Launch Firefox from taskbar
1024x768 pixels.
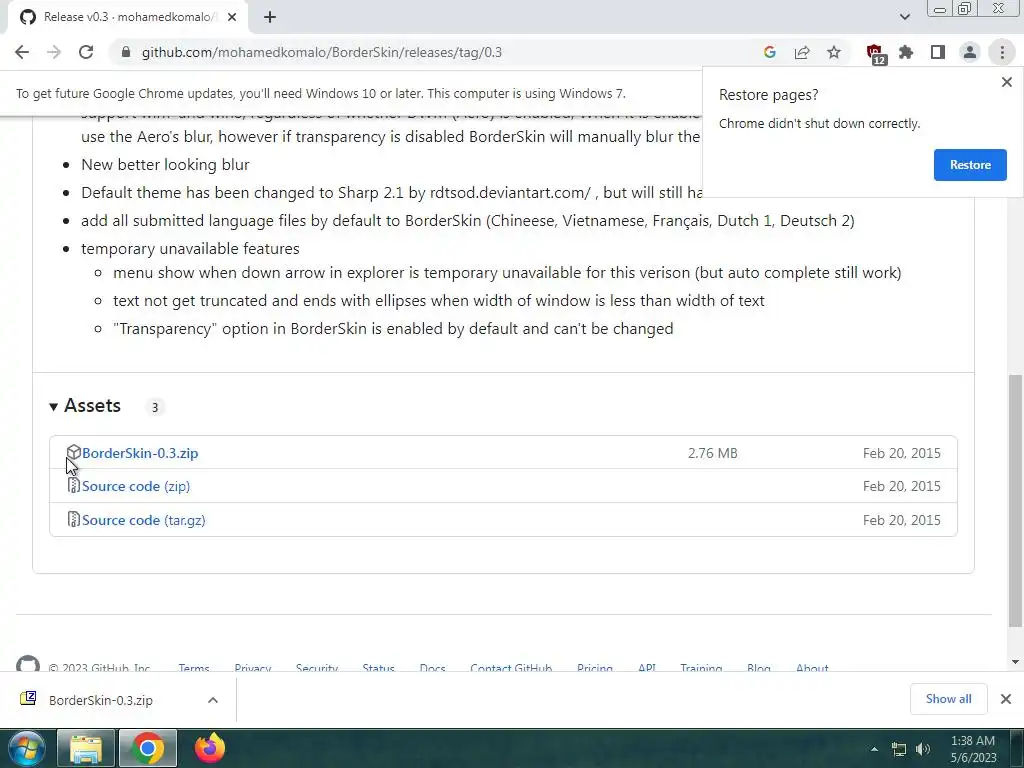210,748
